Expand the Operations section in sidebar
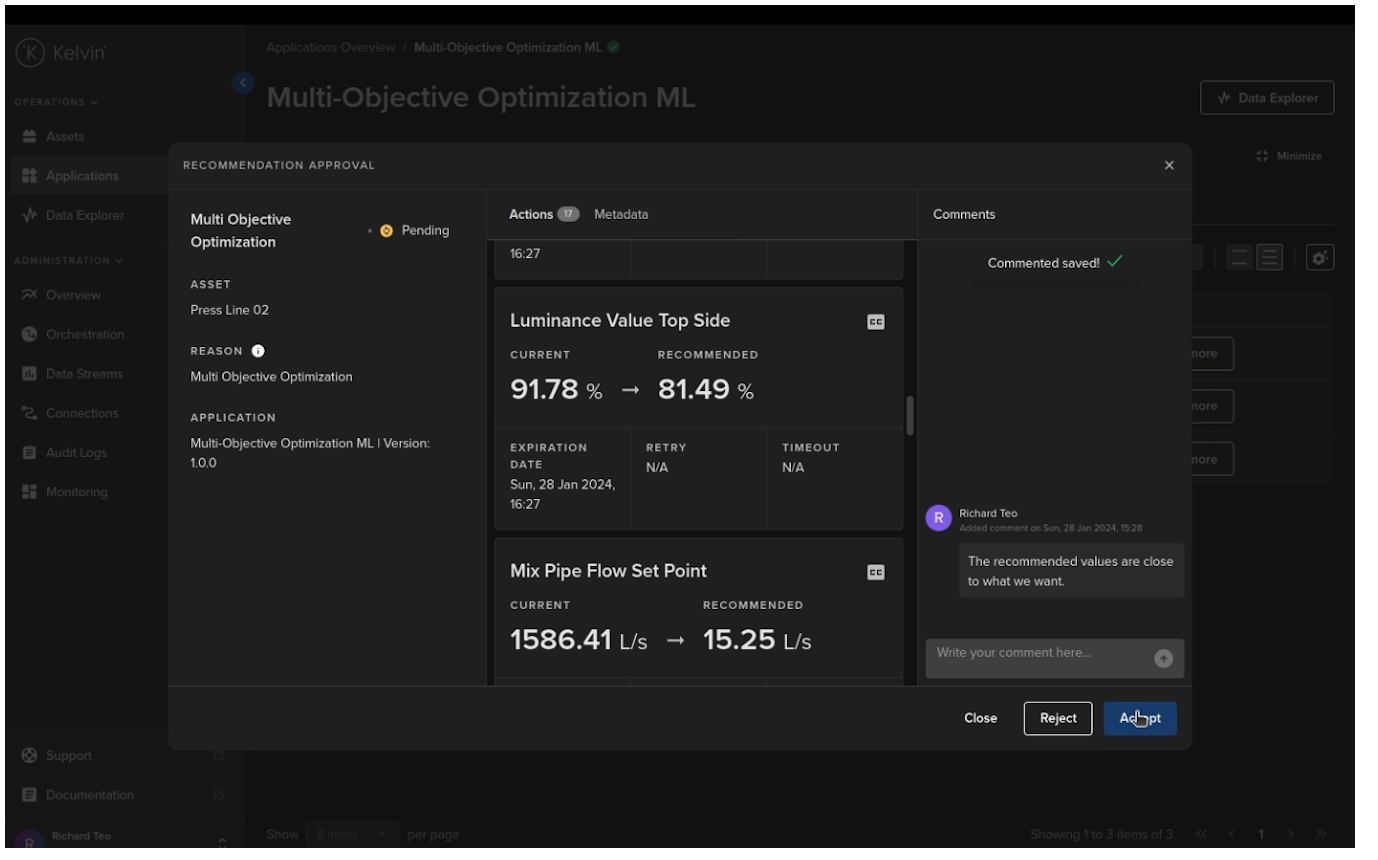 [56, 102]
